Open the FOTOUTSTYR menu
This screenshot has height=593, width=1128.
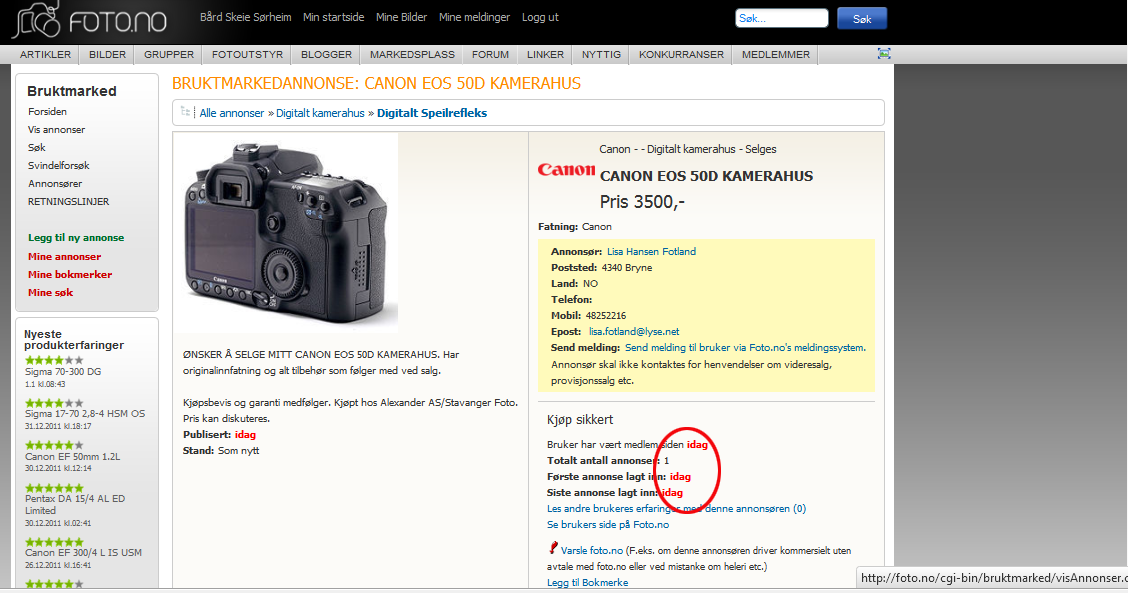[x=247, y=55]
